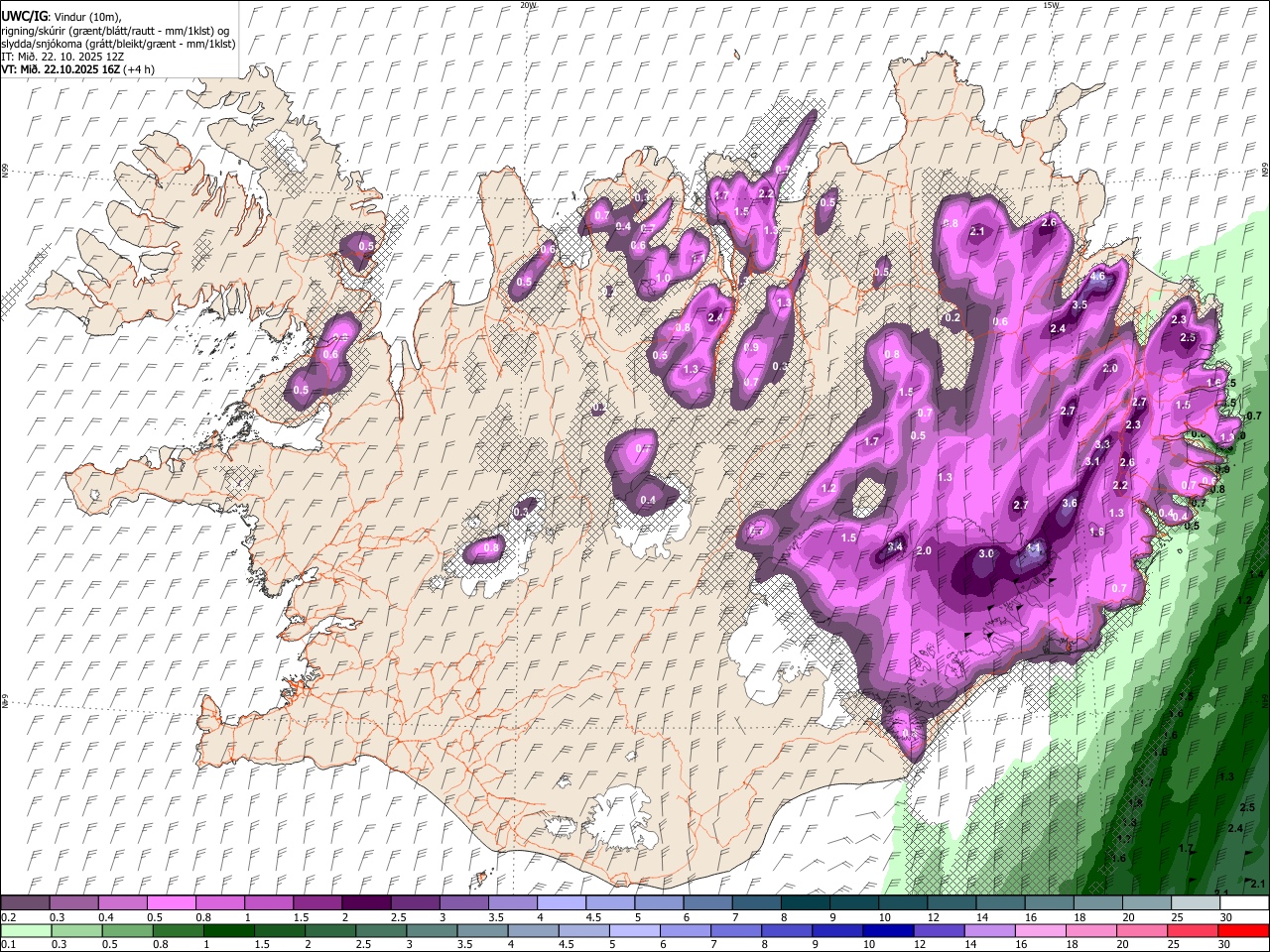Click the red 30 swatch in the bottom rain scale
1270x952 pixels.
[1244, 931]
